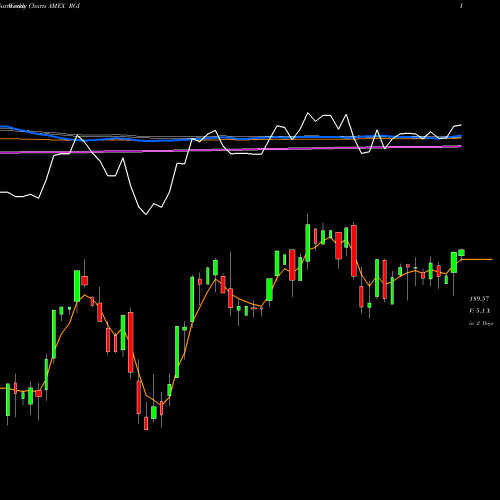This screenshot has width=500, height=500.
Task: Click the price value 189.57
Action: (x=480, y=299)
